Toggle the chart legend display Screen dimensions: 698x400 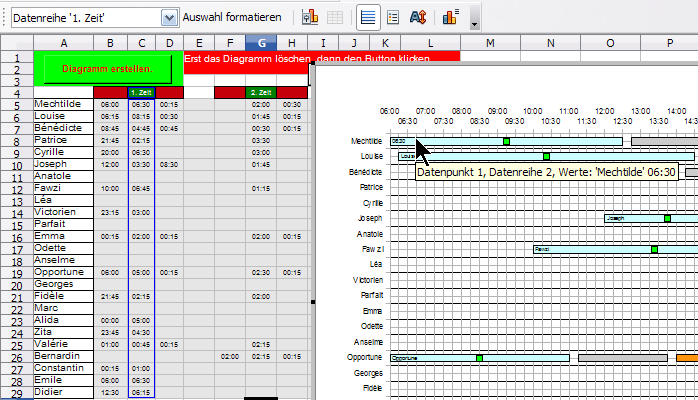pos(393,18)
